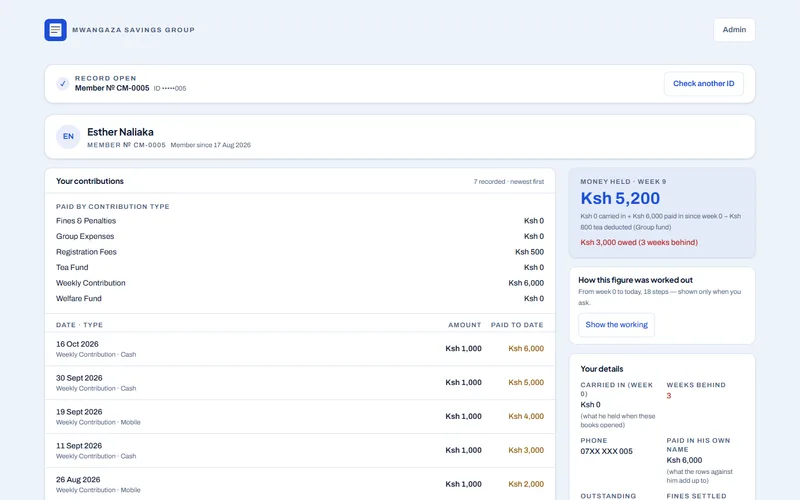Viewport: 800px width, 500px height.
Task: Click the Your details heading
Action: [602, 369]
